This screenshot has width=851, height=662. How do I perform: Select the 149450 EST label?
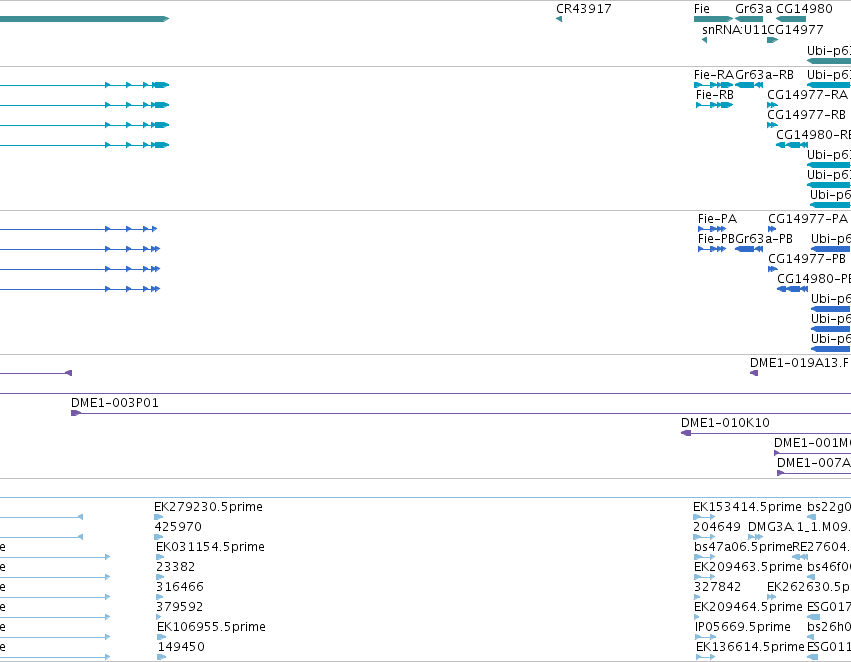tap(181, 647)
